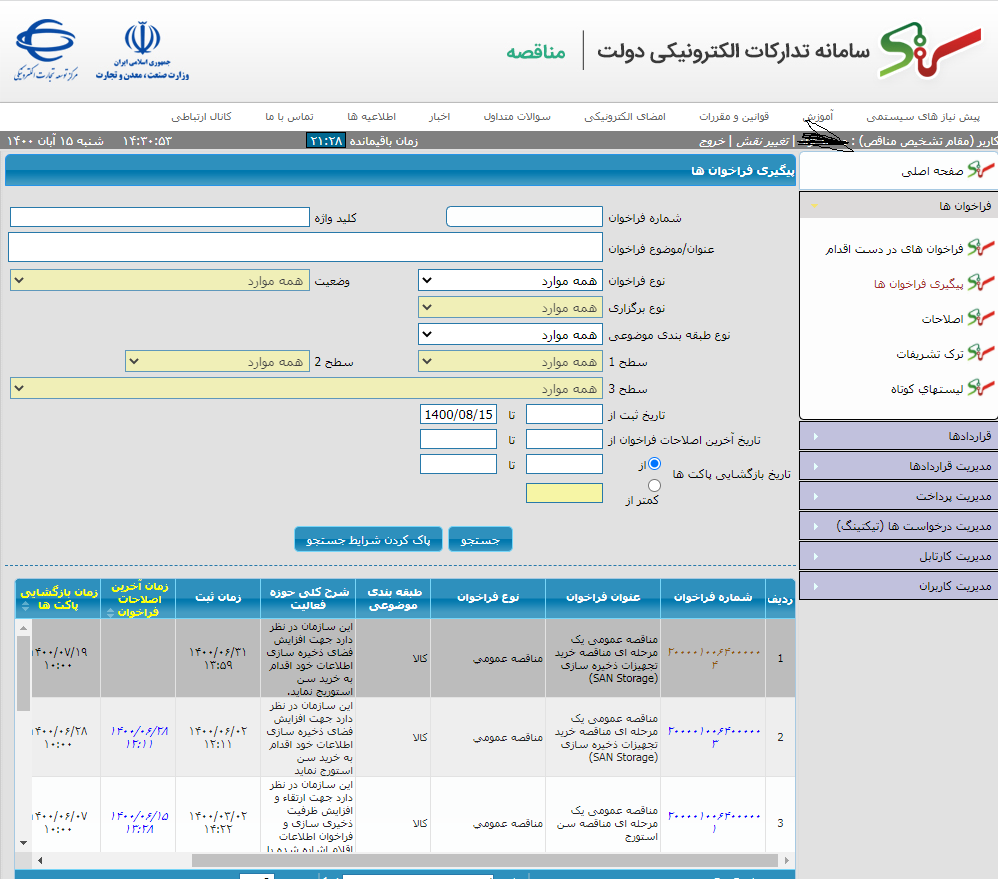Screen dimensions: 998x879
Task: Click the E-Commerce Development Center logo
Action: (x=45, y=50)
